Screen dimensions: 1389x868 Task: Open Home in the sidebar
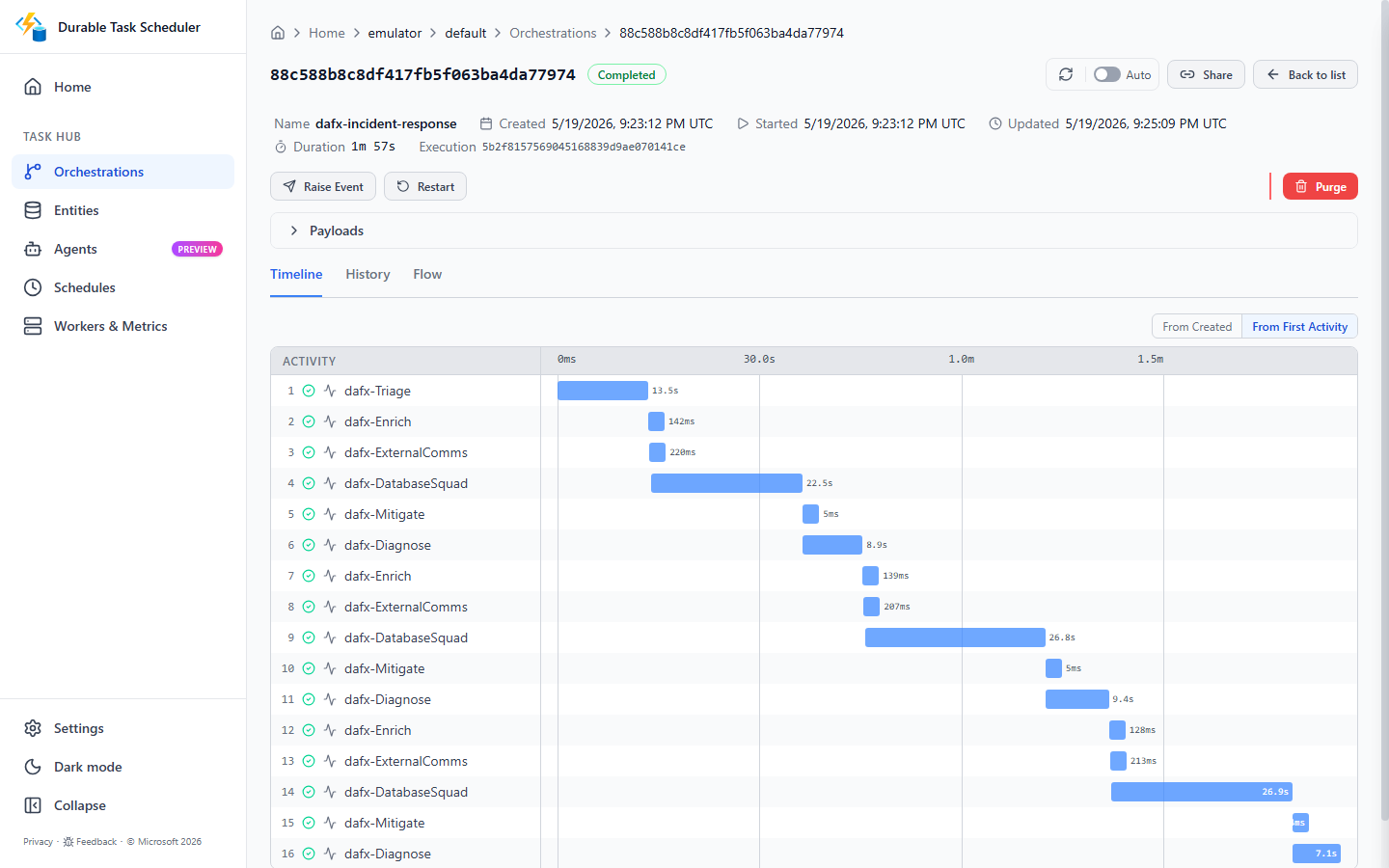point(123,87)
